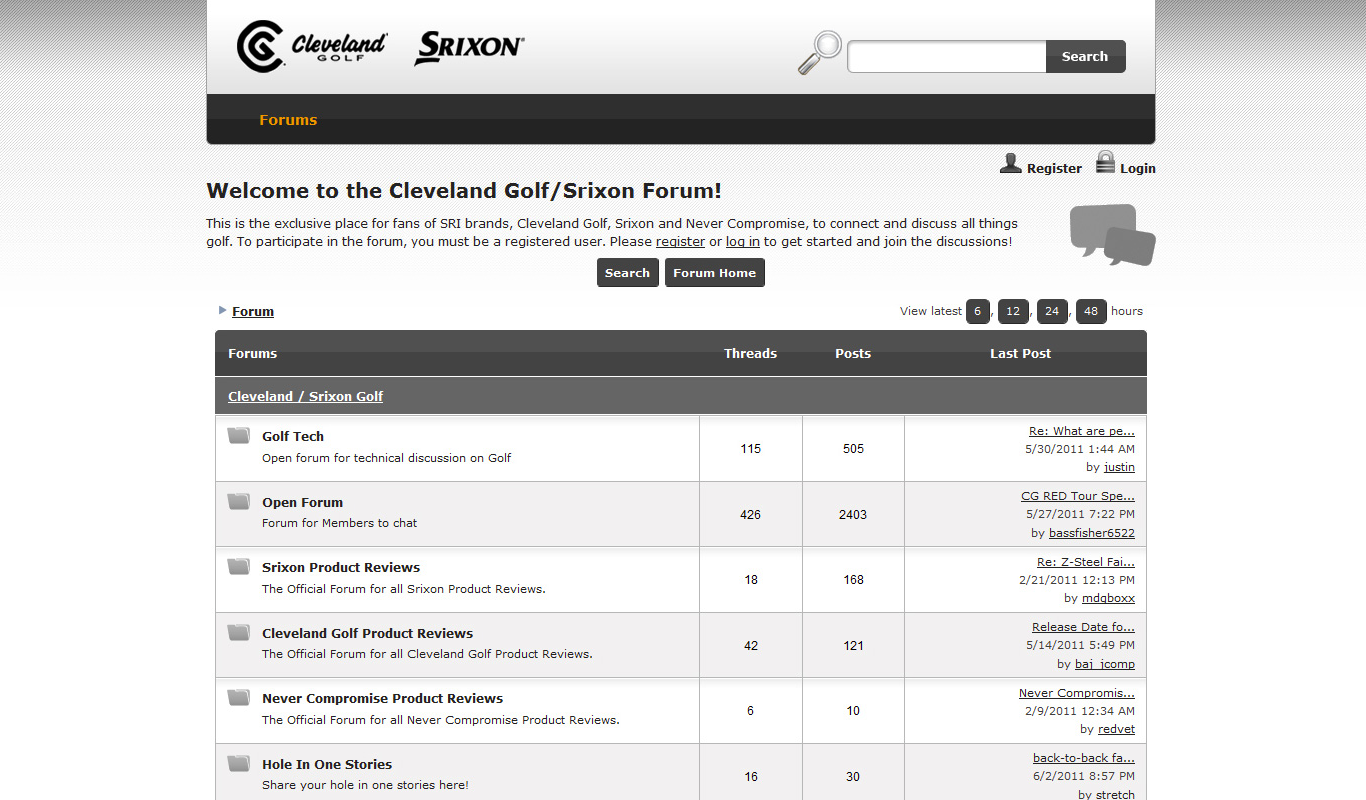Click the gray speech bubbles graphic
Screen dimensions: 1366x800
click(x=1112, y=234)
